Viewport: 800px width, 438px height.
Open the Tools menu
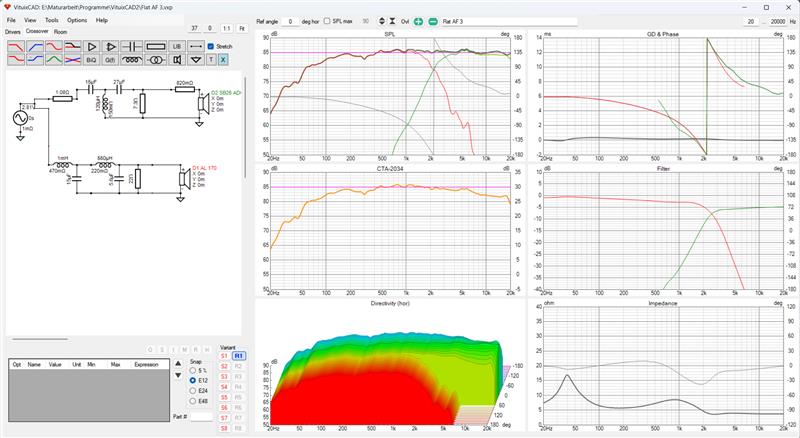[x=52, y=20]
